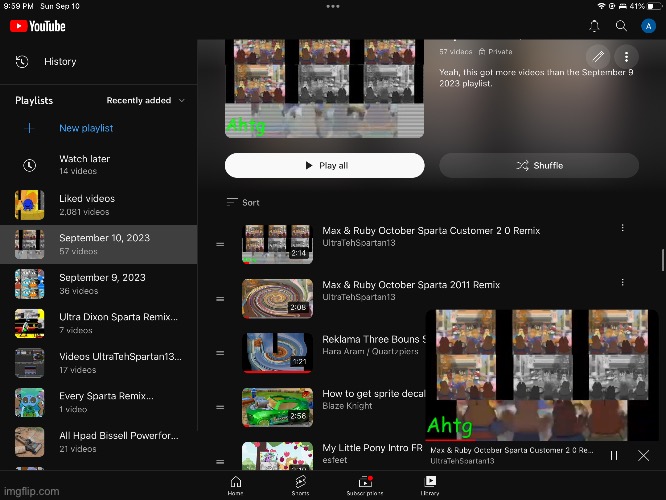Open three-dot menu for Sparta 2011 Remix
The image size is (666, 500).
coord(622,282)
